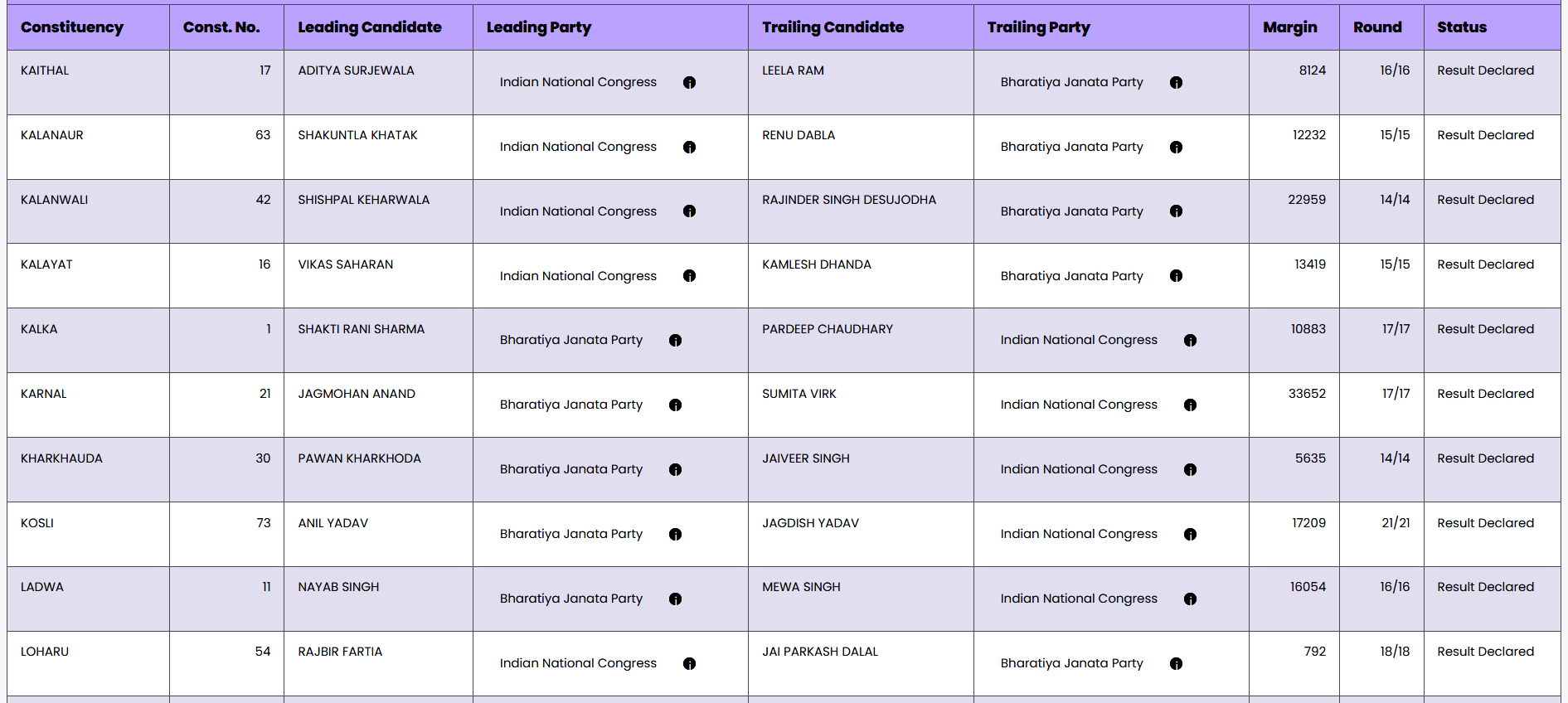Click info icon beside Kaithal's leading party
Screen dimensions: 1568x703
point(689,82)
